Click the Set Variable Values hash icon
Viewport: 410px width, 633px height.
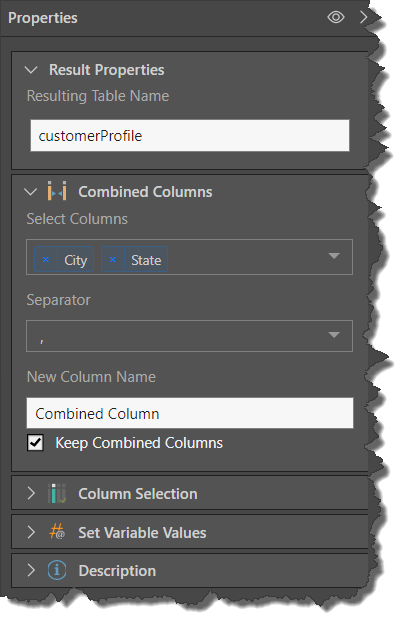pyautogui.click(x=57, y=532)
